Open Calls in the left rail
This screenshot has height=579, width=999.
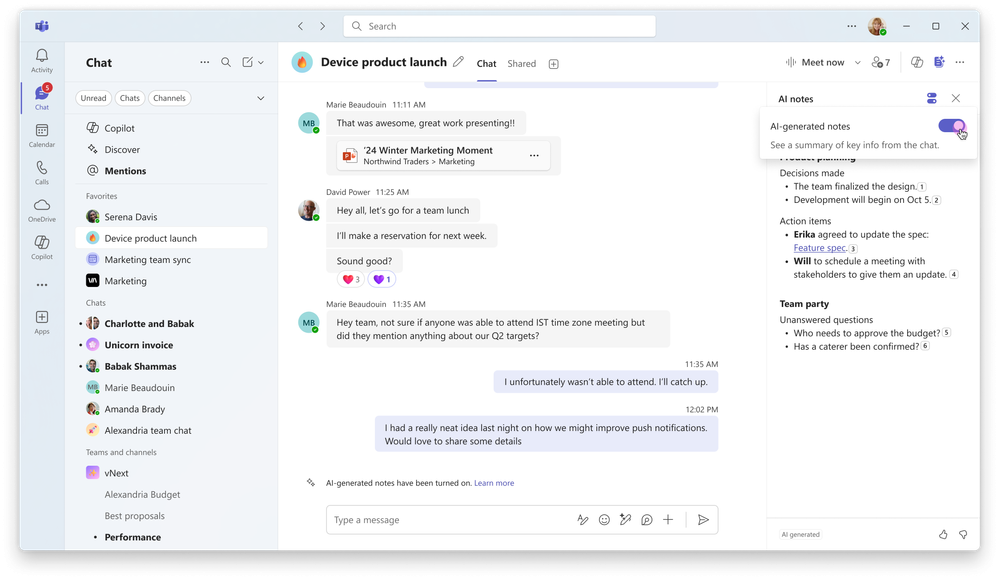pos(41,173)
